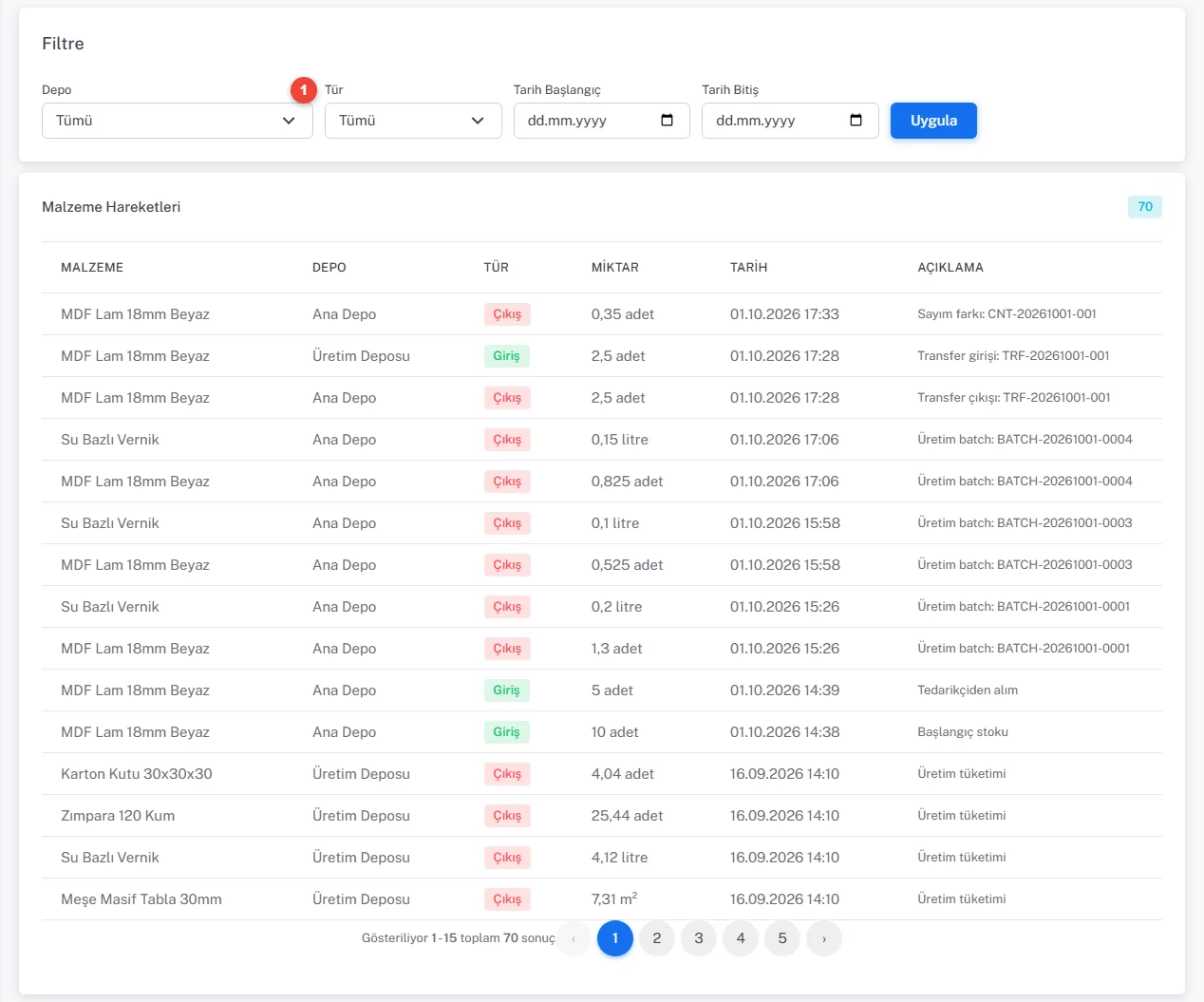The image size is (1204, 1002).
Task: Click the AÇIKLAMA column header
Action: coord(950,268)
